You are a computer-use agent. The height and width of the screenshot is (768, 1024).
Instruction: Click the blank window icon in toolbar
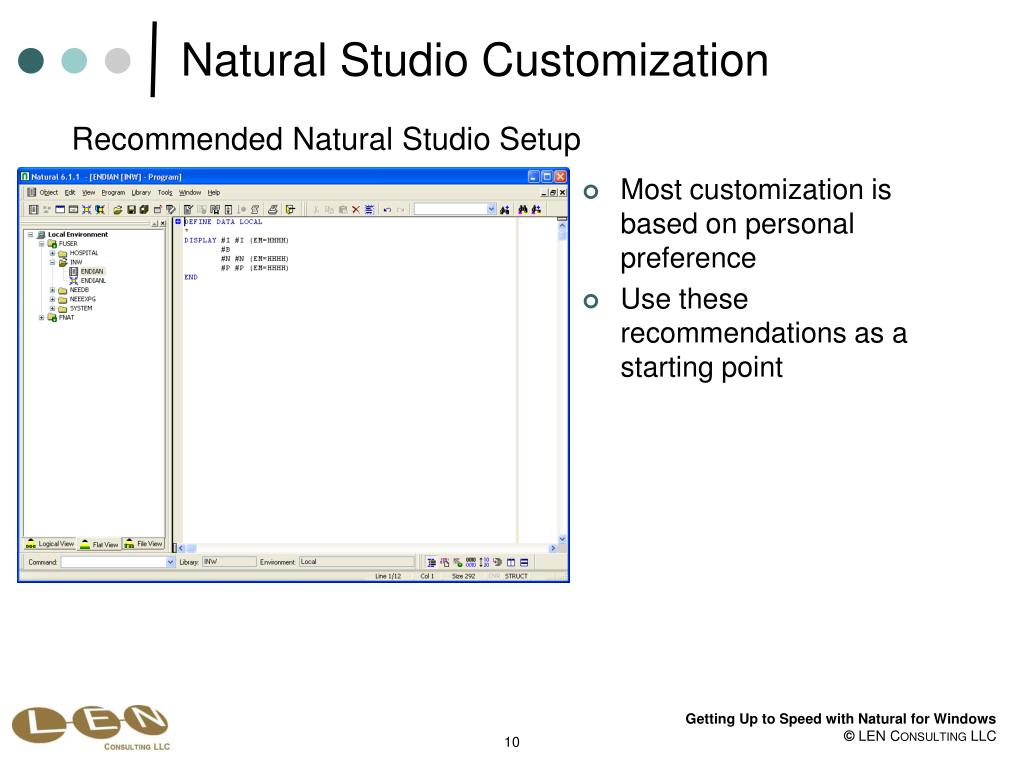(x=60, y=210)
